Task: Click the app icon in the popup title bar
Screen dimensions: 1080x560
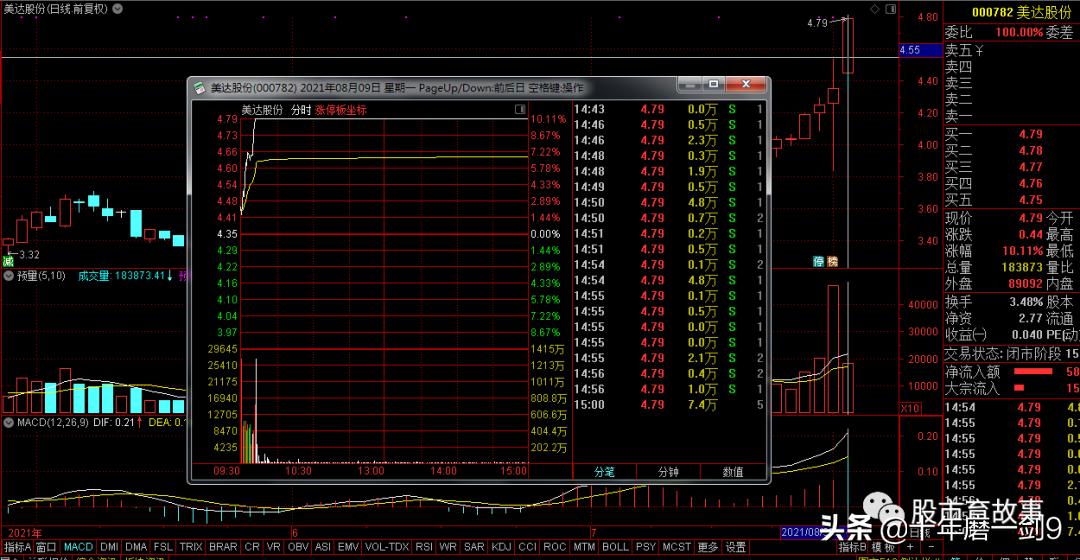Action: coord(199,88)
